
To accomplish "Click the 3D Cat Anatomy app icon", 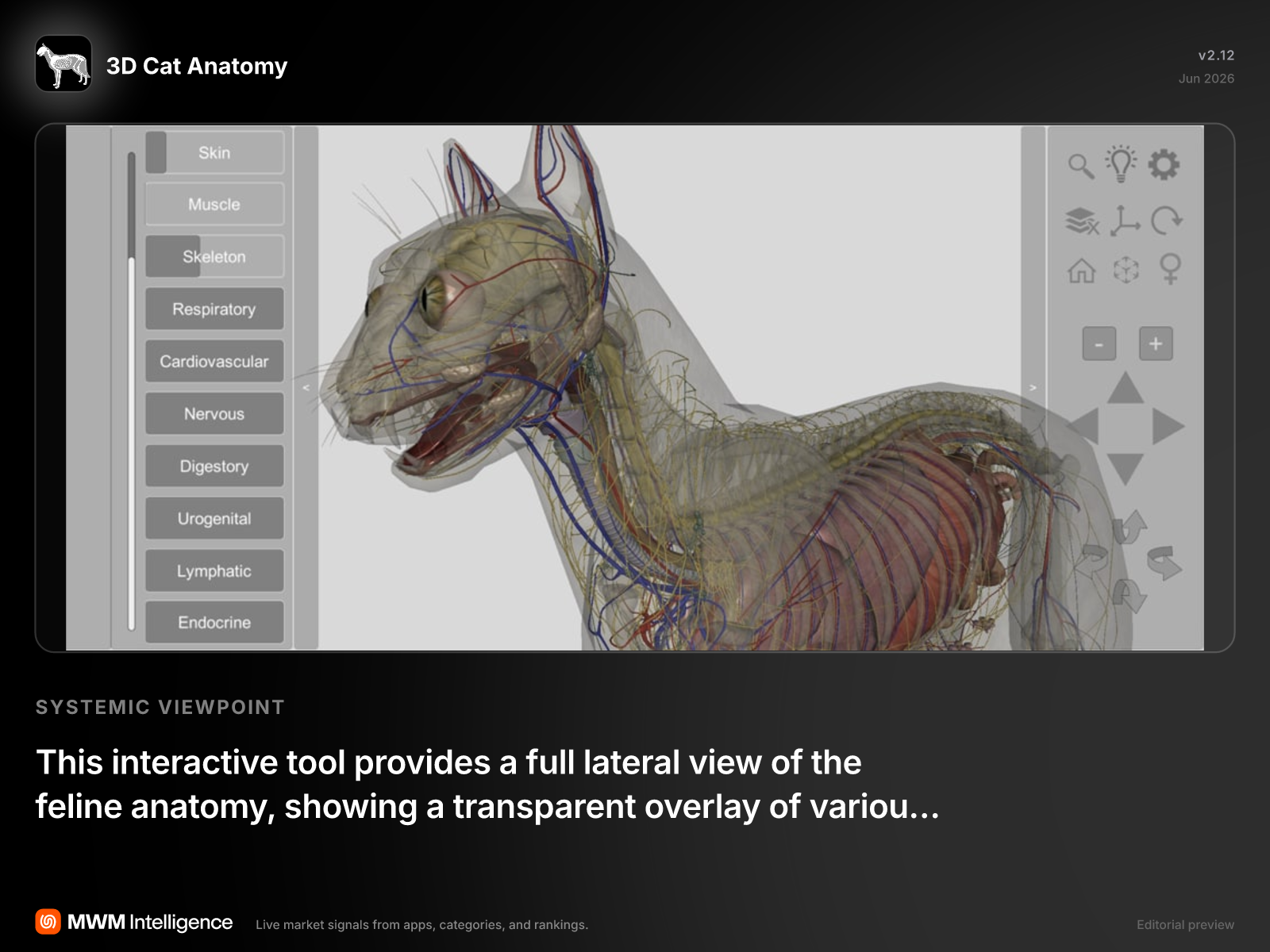I will [x=63, y=63].
